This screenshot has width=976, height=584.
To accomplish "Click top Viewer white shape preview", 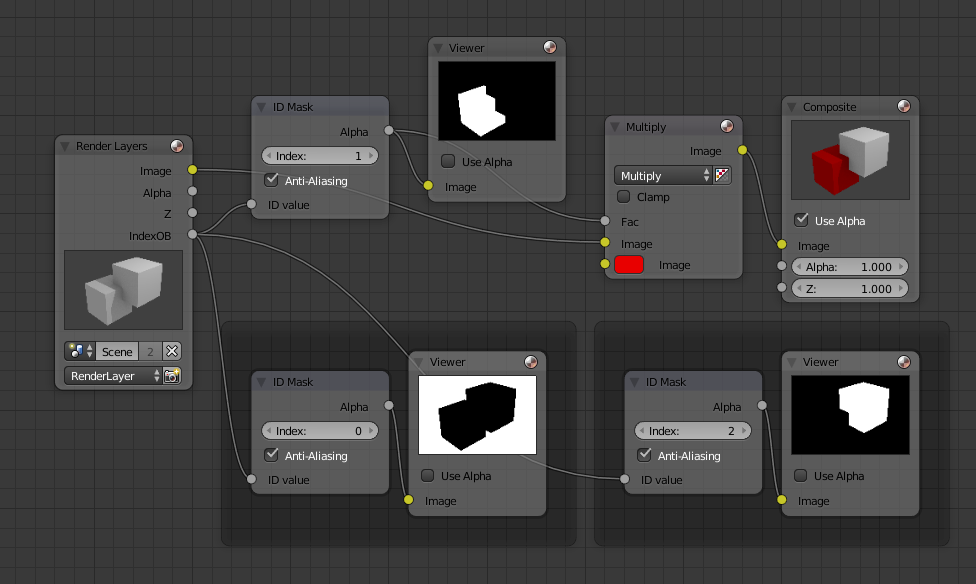I will tap(497, 101).
